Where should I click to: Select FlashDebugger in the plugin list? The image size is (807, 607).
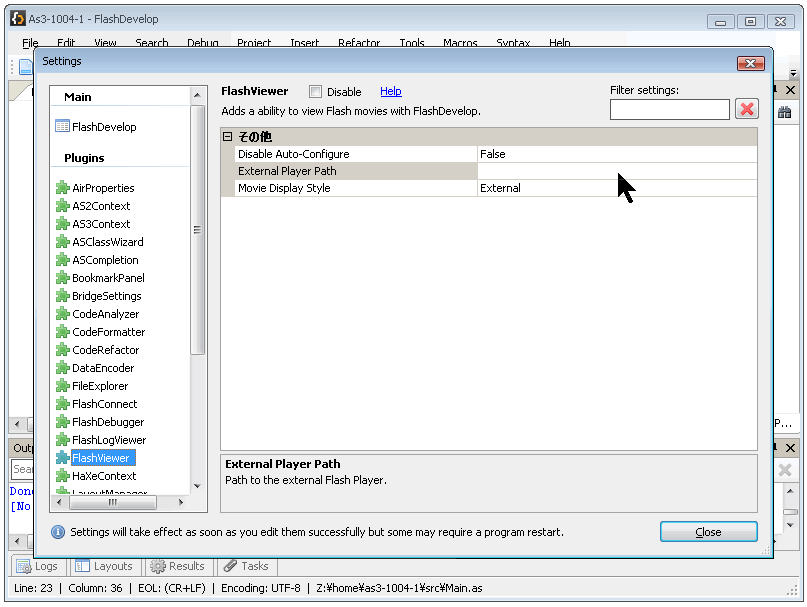point(108,422)
